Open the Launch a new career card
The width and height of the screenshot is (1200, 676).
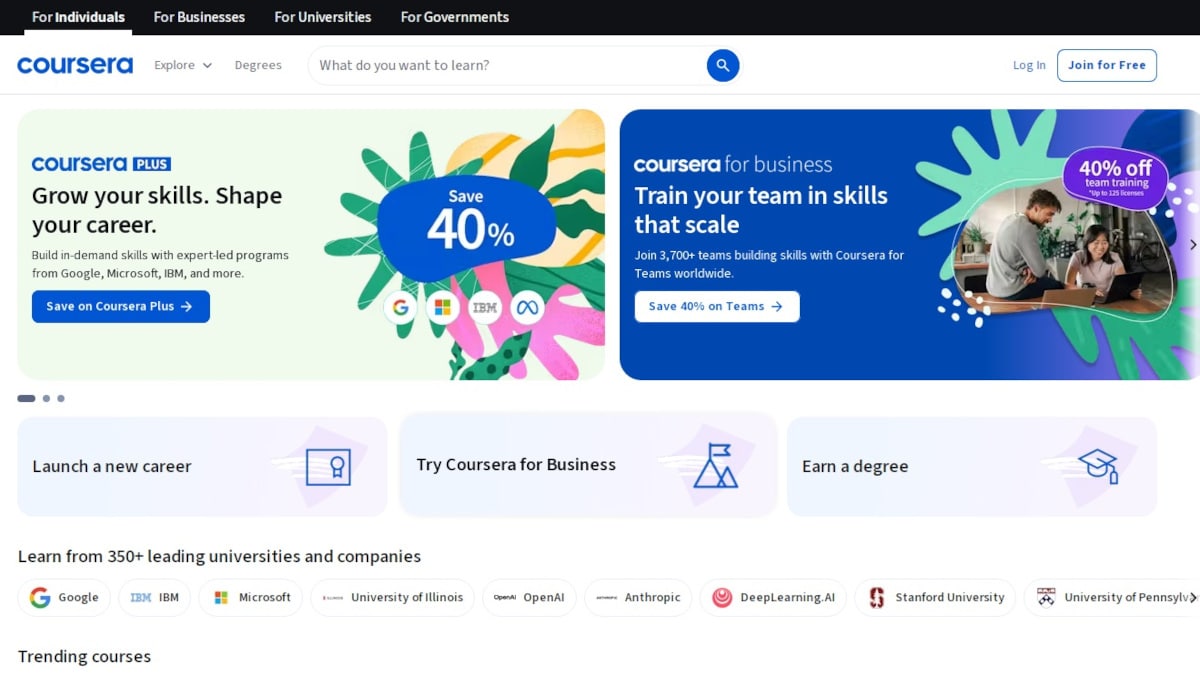tap(202, 466)
